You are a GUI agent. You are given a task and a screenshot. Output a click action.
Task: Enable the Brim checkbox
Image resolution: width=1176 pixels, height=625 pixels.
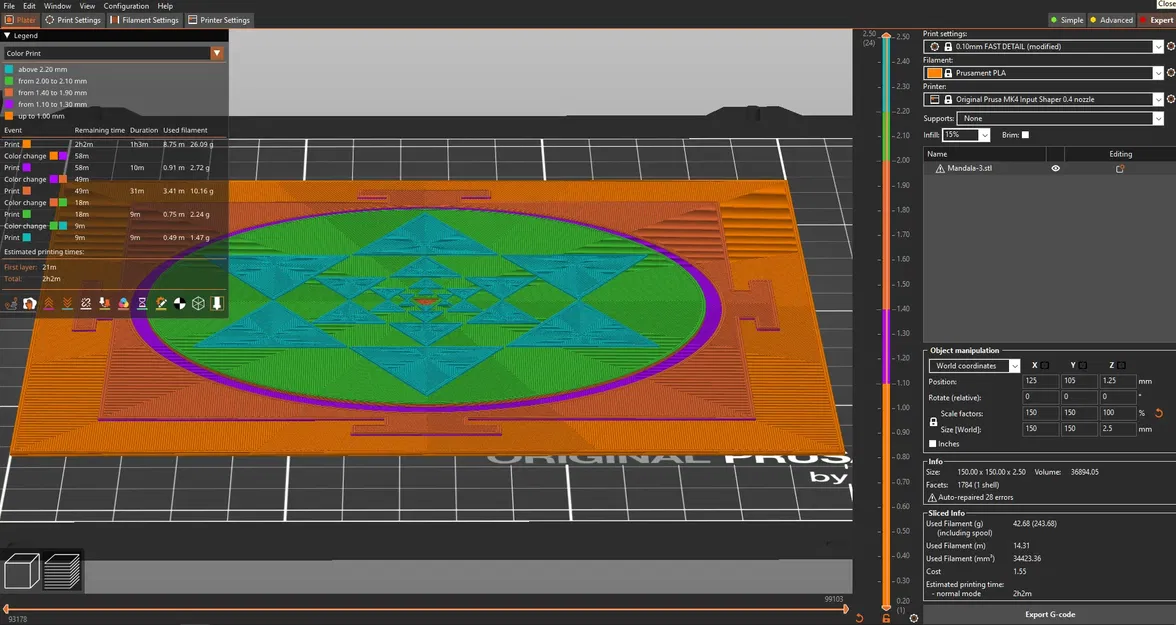[1025, 135]
